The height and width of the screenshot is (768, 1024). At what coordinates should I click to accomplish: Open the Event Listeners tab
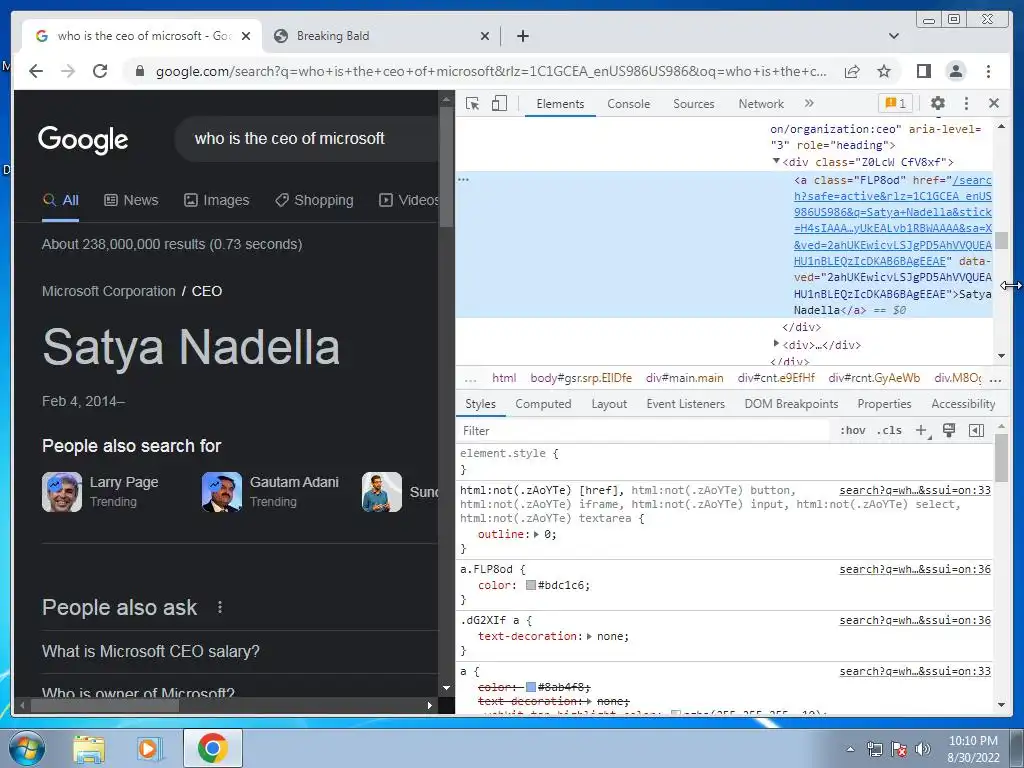[685, 404]
